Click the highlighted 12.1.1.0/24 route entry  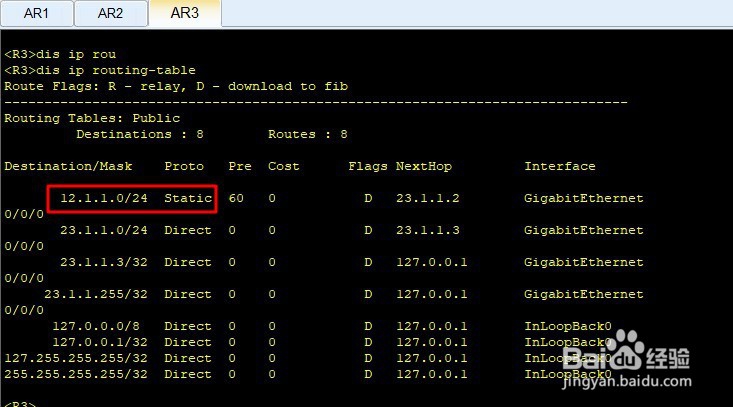click(x=104, y=198)
